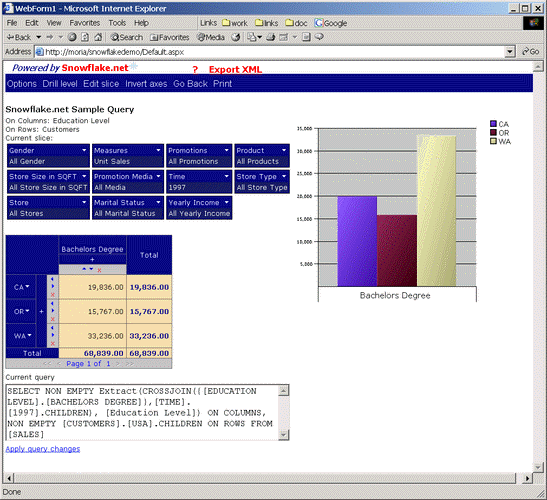The width and height of the screenshot is (547, 500).
Task: Sort Bachelors Degree column ascending arrow
Action: (x=84, y=269)
